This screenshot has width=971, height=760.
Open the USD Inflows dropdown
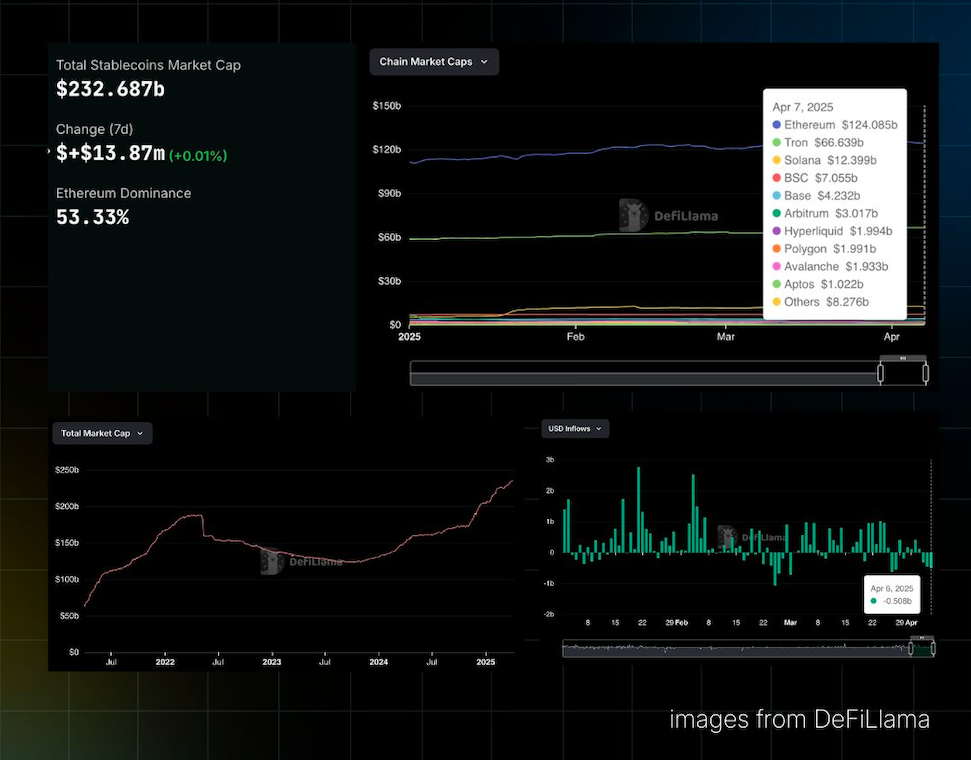point(575,429)
